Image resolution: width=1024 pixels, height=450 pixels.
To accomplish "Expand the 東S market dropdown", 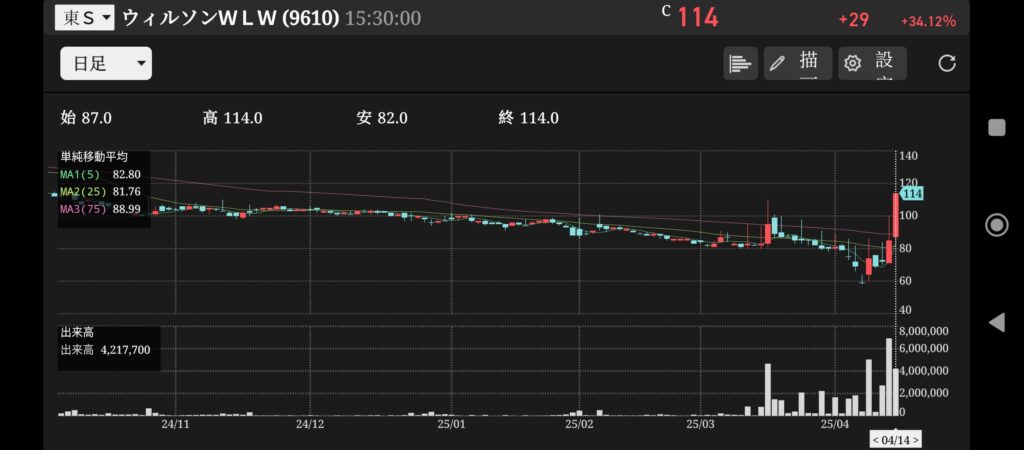I will [84, 18].
